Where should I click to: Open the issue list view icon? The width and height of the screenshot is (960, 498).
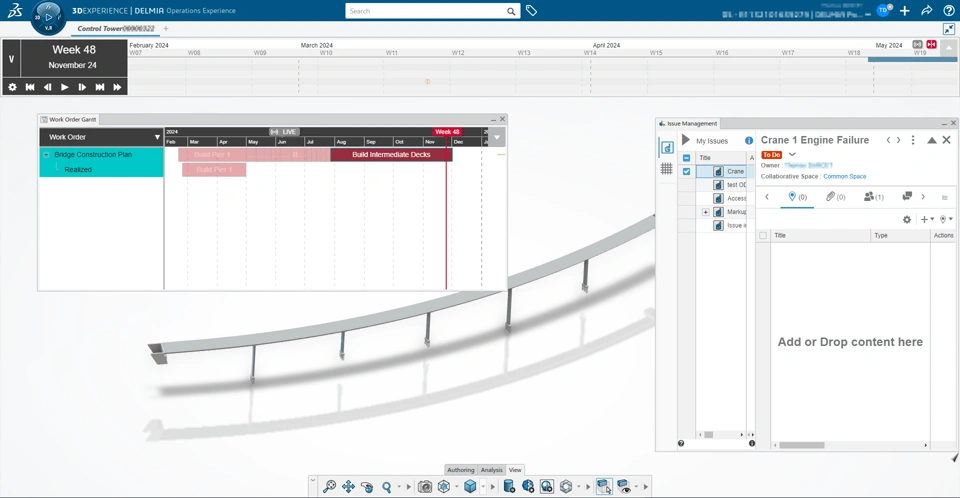tap(667, 148)
